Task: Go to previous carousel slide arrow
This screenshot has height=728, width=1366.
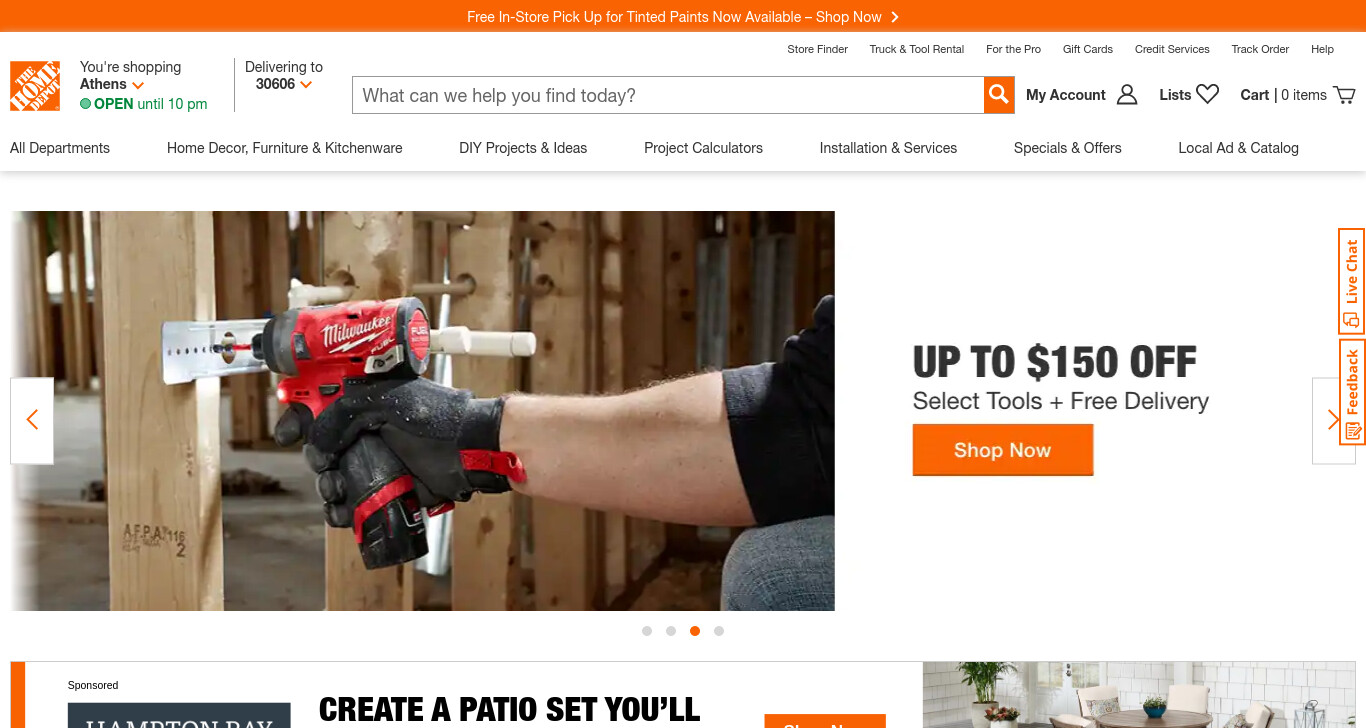Action: point(32,420)
